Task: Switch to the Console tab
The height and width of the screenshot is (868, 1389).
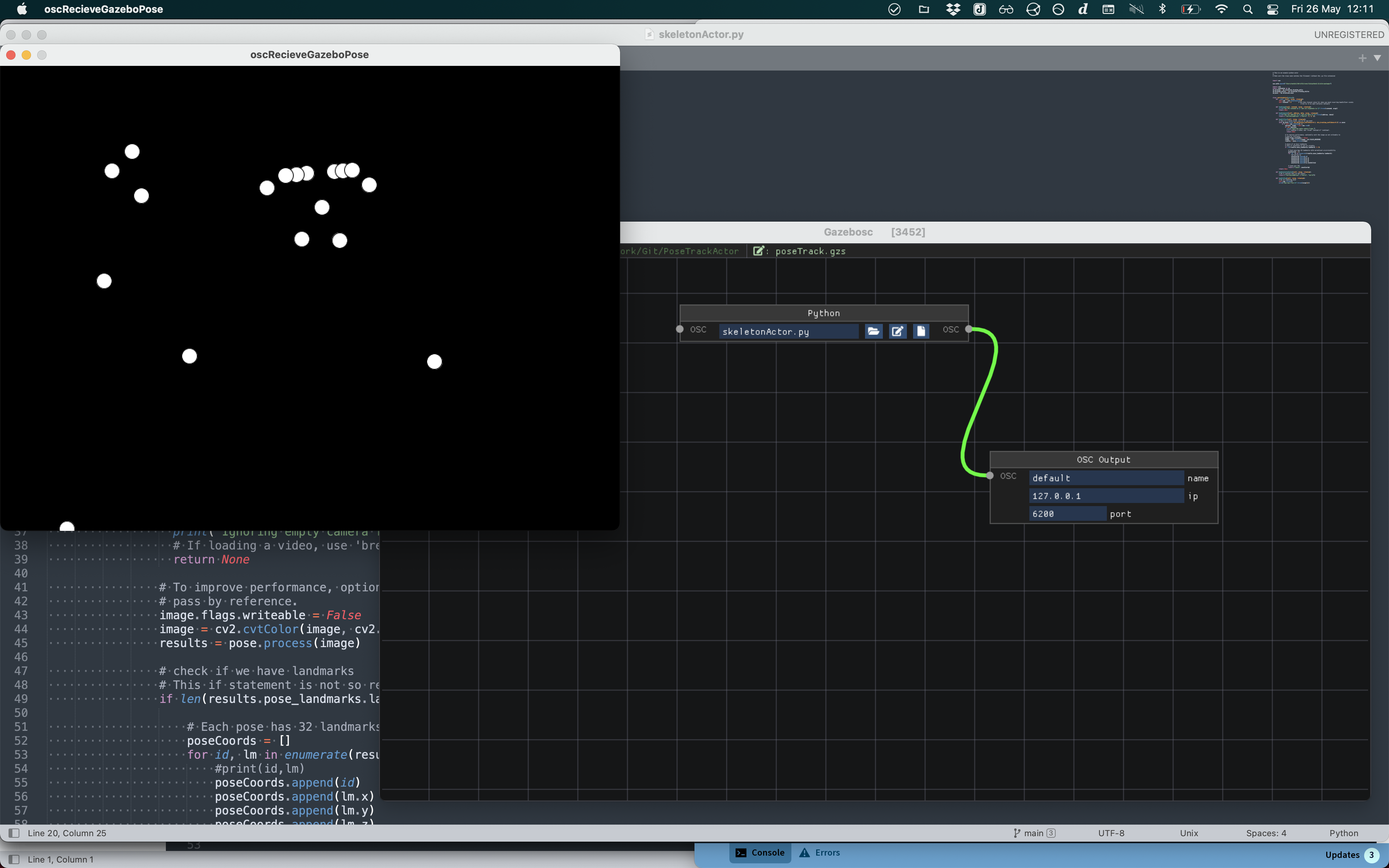Action: click(760, 852)
